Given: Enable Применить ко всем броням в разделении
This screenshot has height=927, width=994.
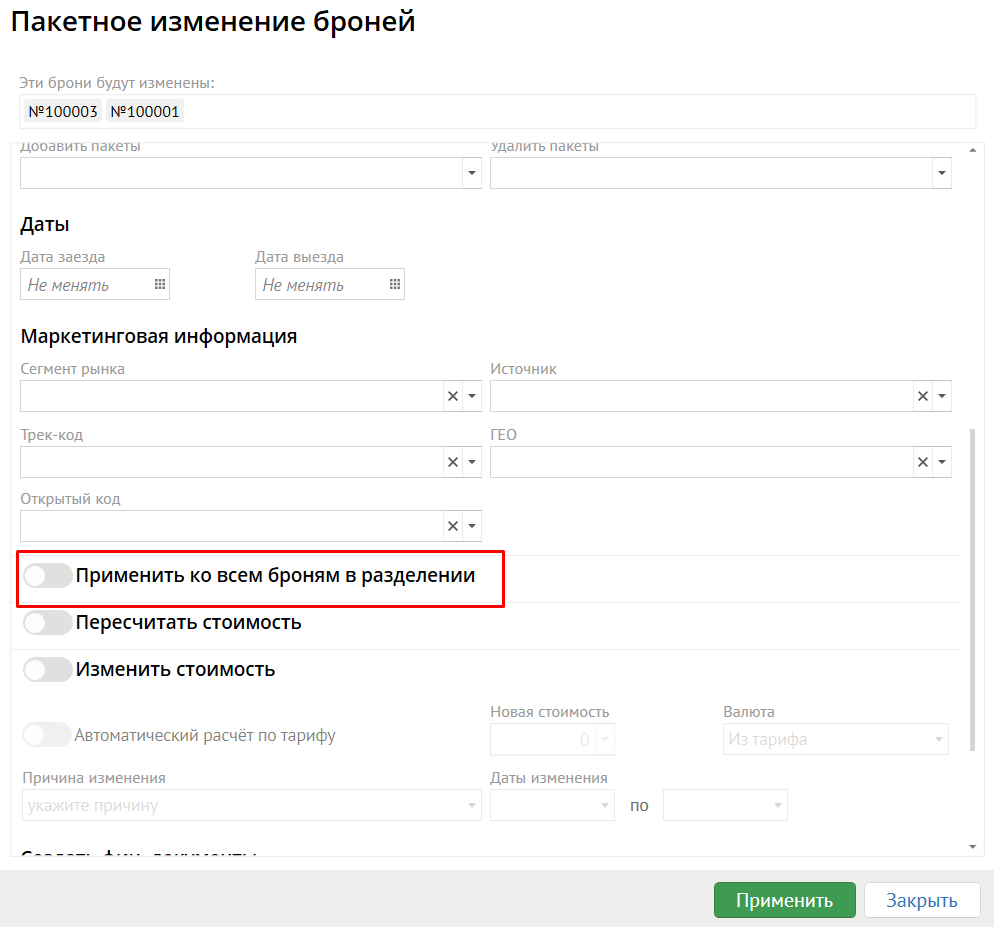Looking at the screenshot, I should 47,576.
